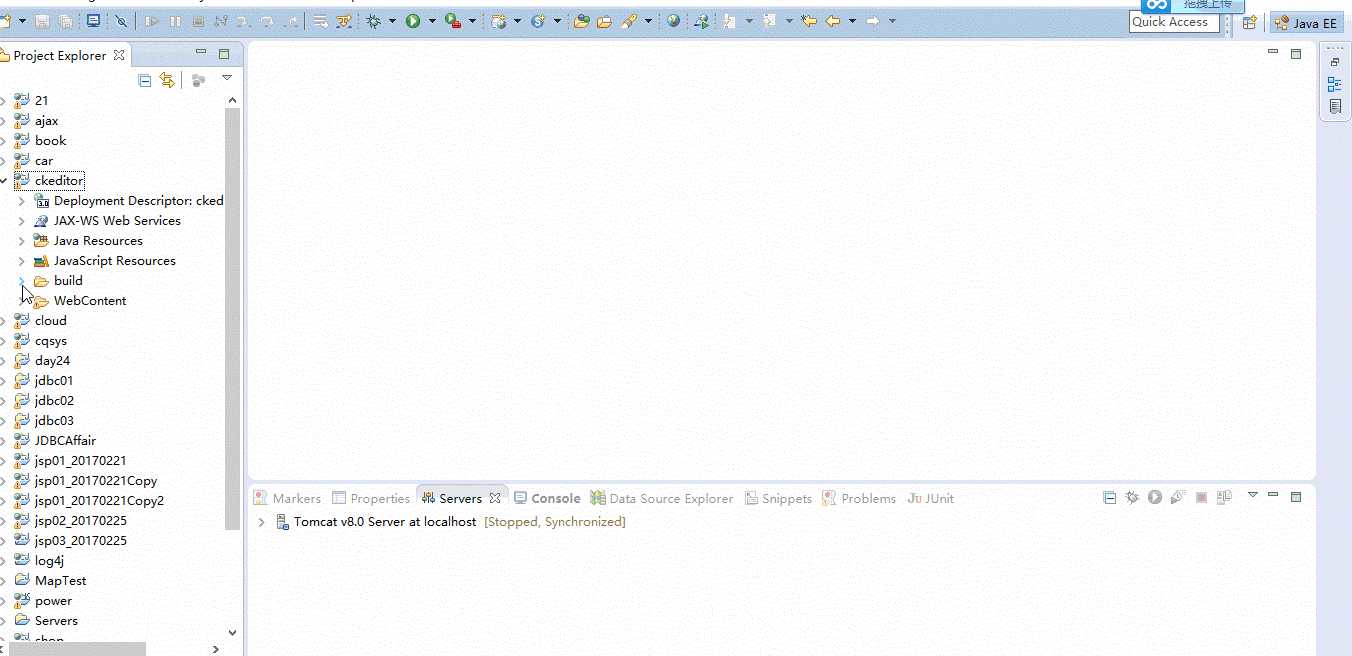Viewport: 1352px width, 656px height.
Task: Click the Quick Access field
Action: (x=1174, y=22)
